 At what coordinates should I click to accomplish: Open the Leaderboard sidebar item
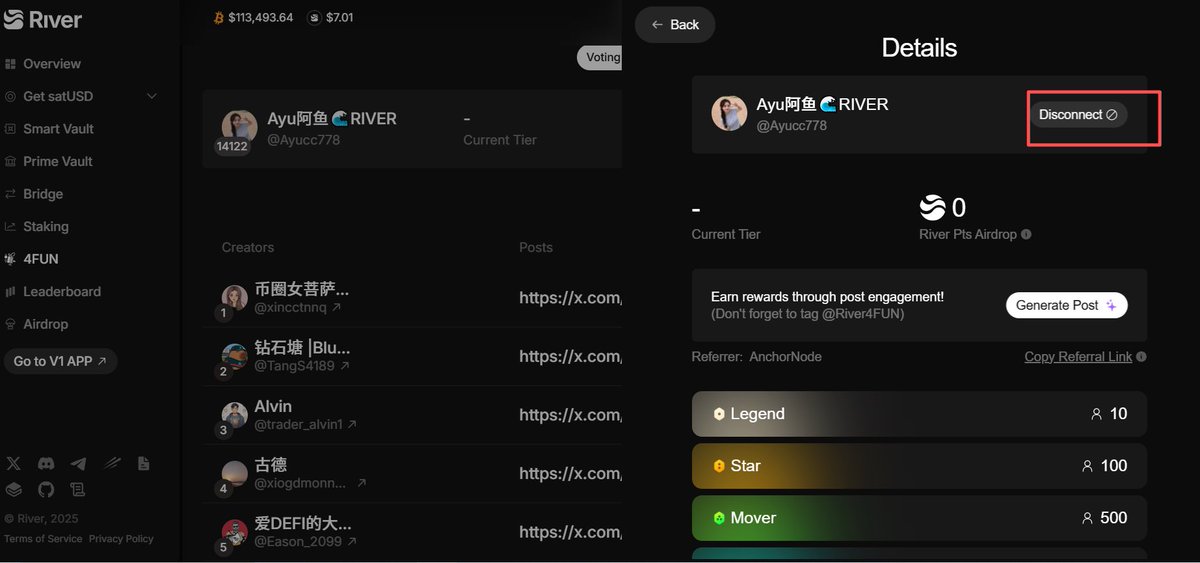click(x=54, y=292)
